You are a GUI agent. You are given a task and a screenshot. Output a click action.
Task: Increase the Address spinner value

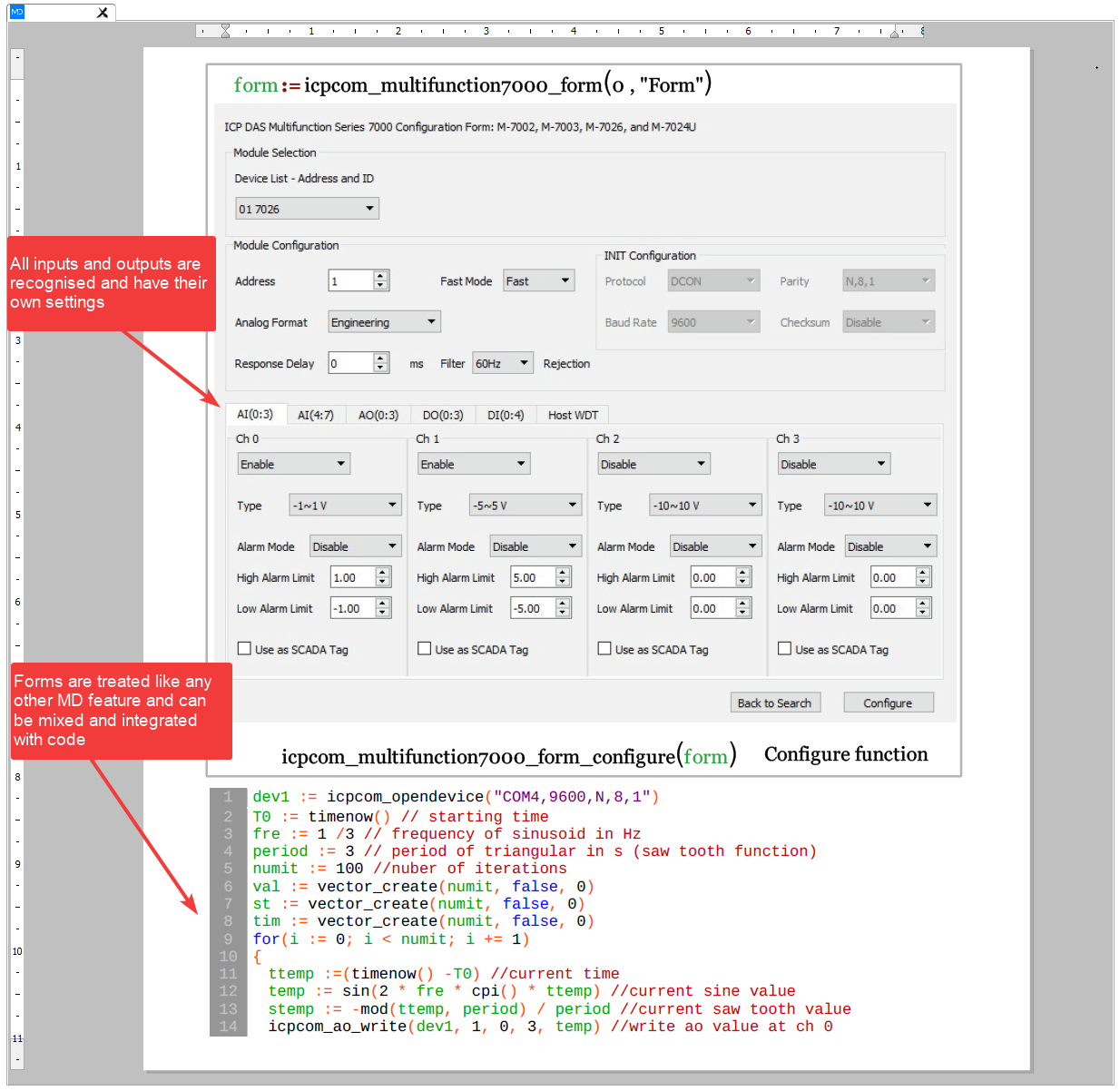[381, 276]
